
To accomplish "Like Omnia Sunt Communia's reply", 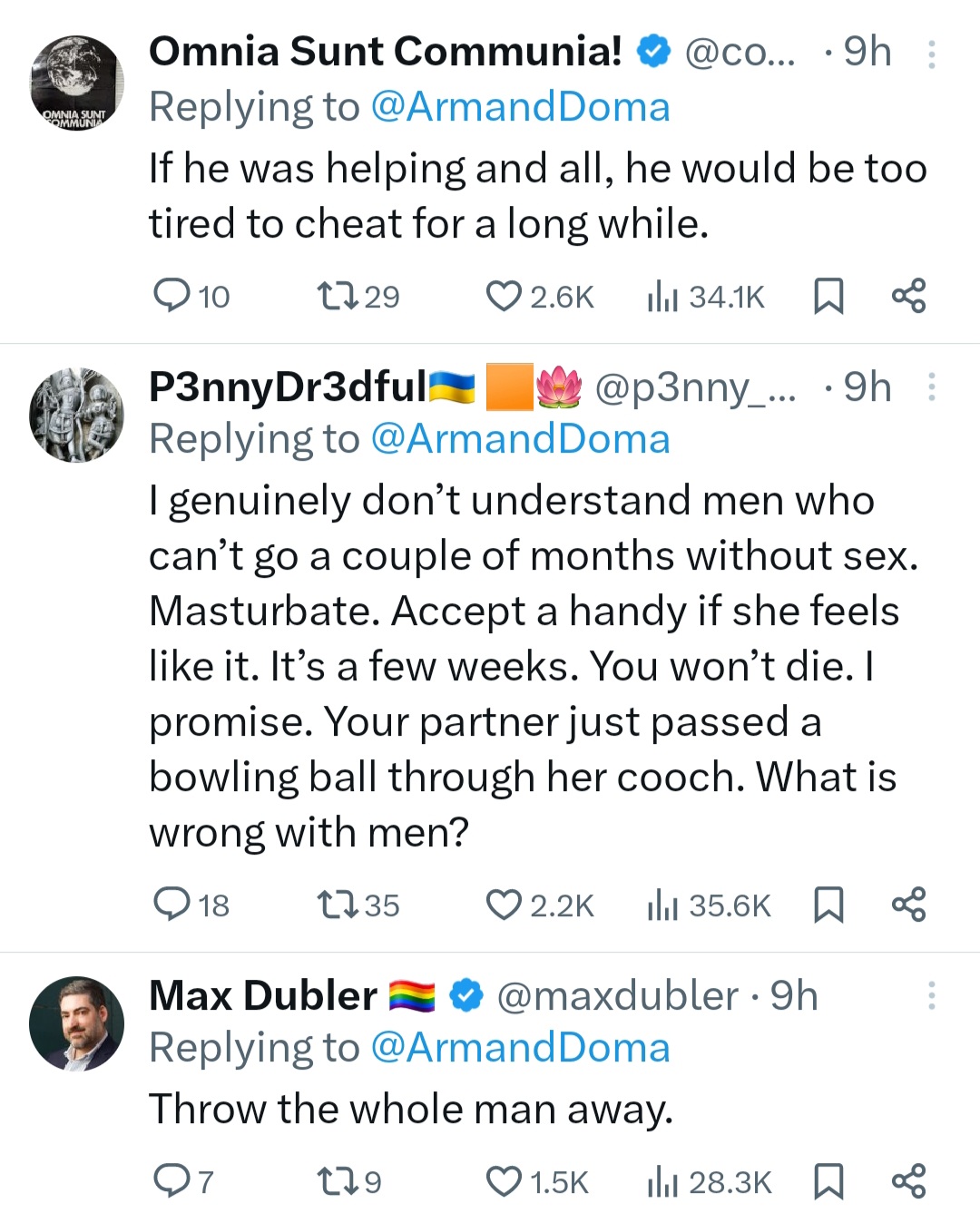I will 504,297.
